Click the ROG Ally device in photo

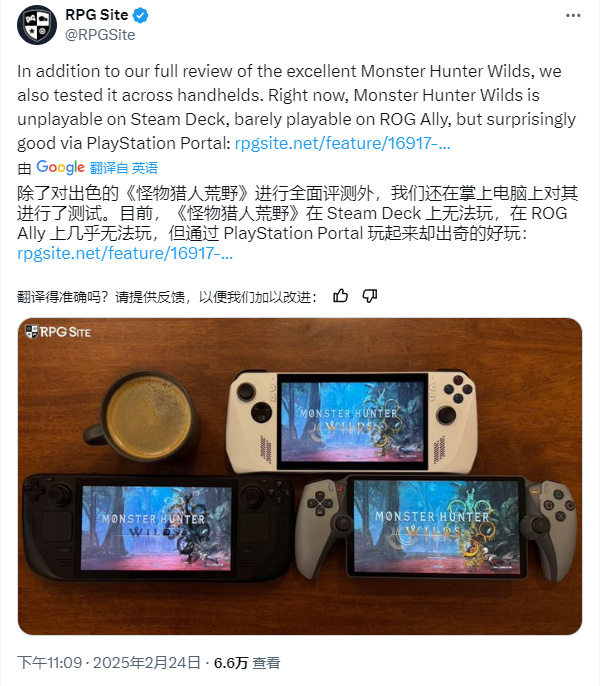(351, 421)
